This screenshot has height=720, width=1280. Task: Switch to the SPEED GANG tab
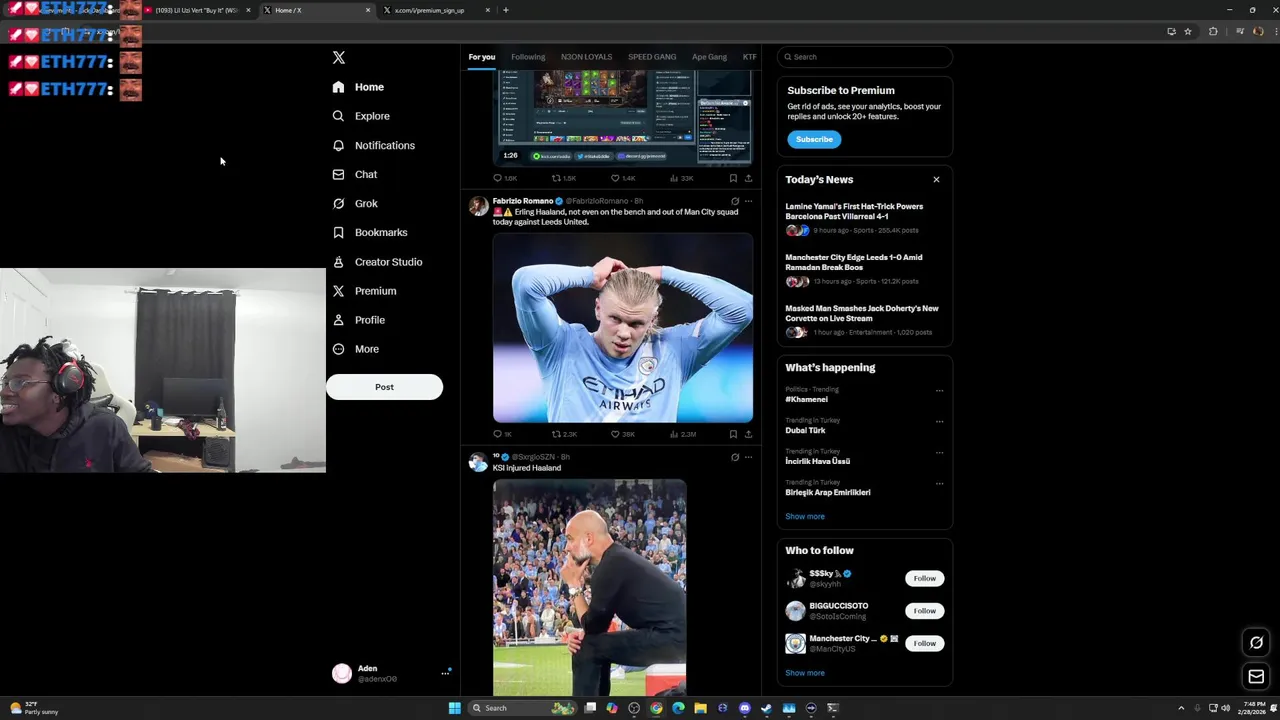(652, 57)
